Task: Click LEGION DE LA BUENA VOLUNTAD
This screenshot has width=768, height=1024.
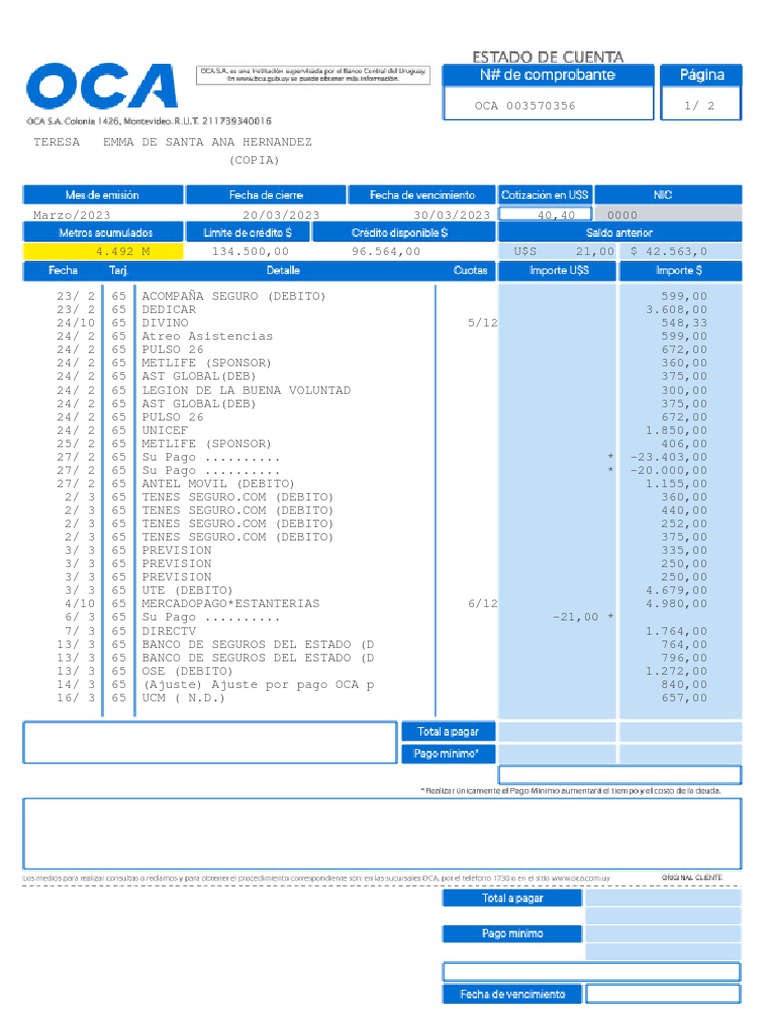Action: (246, 390)
